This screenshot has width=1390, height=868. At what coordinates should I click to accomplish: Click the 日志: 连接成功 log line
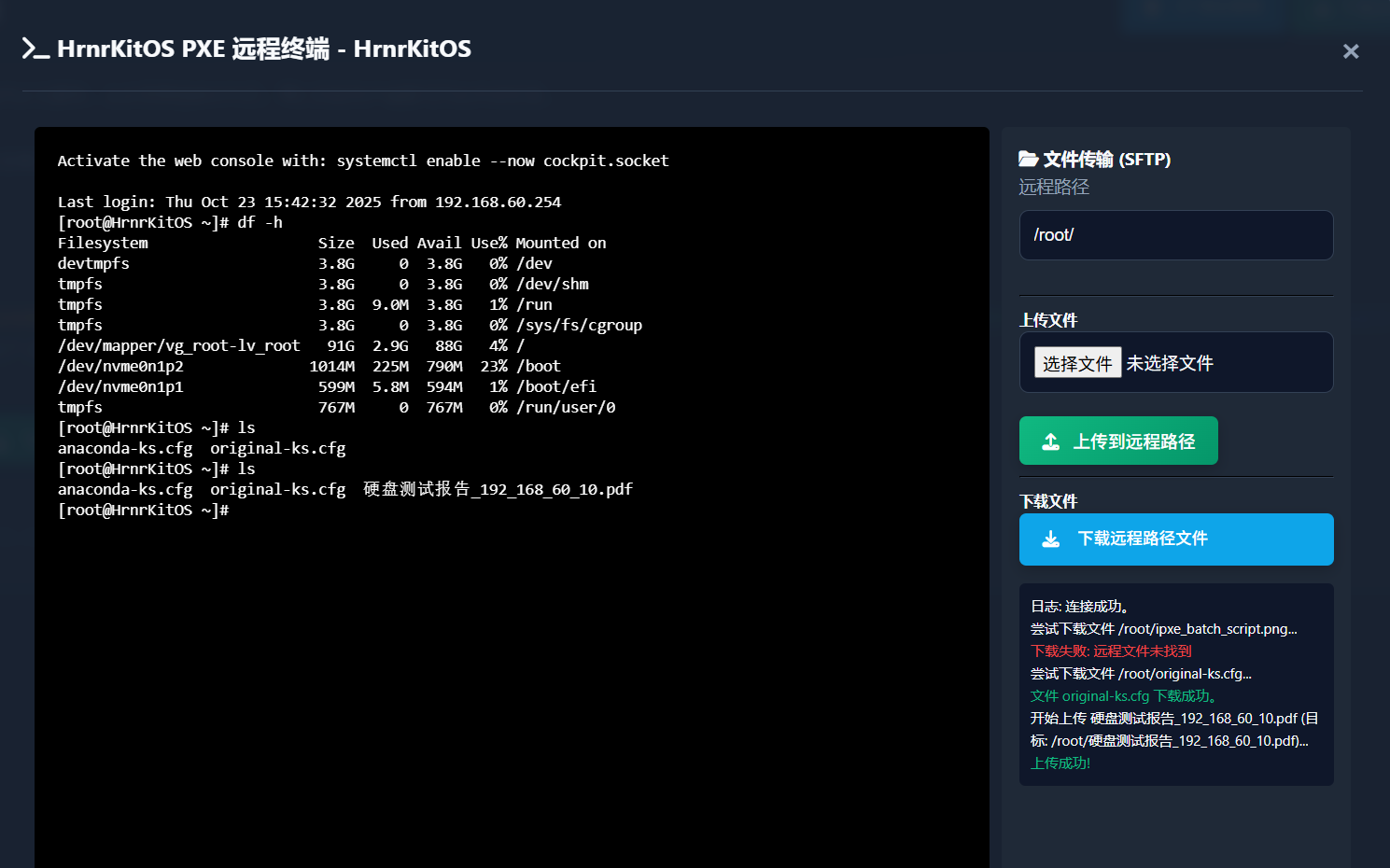tap(1080, 607)
